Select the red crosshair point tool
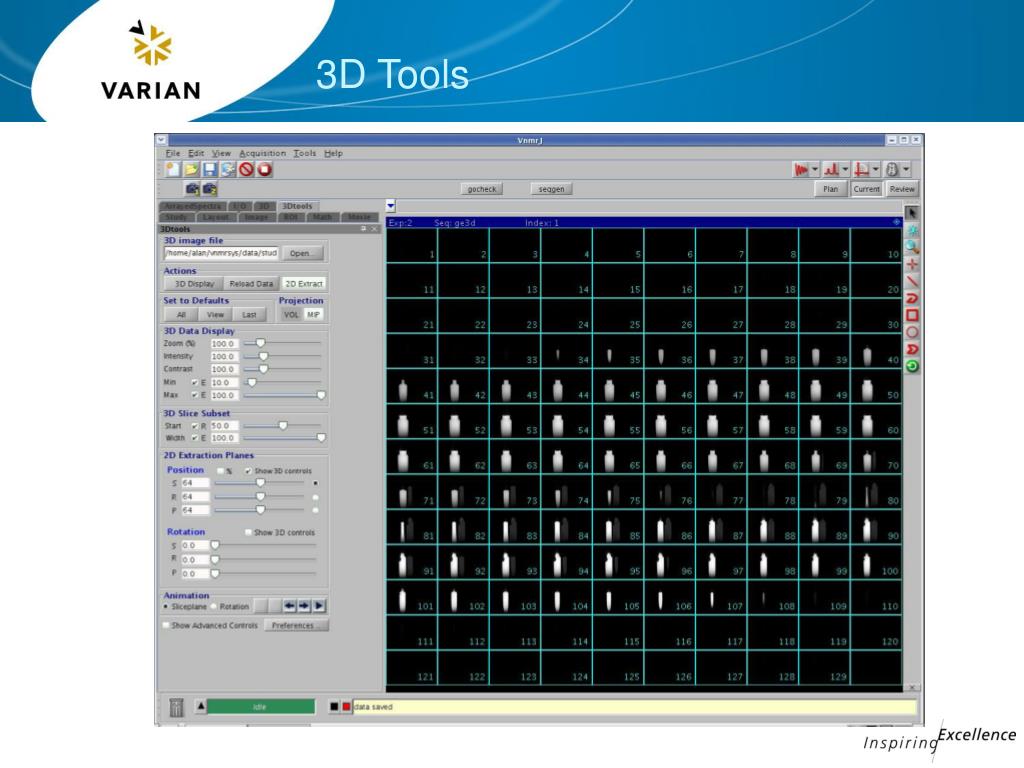Image resolution: width=1024 pixels, height=768 pixels. [912, 264]
